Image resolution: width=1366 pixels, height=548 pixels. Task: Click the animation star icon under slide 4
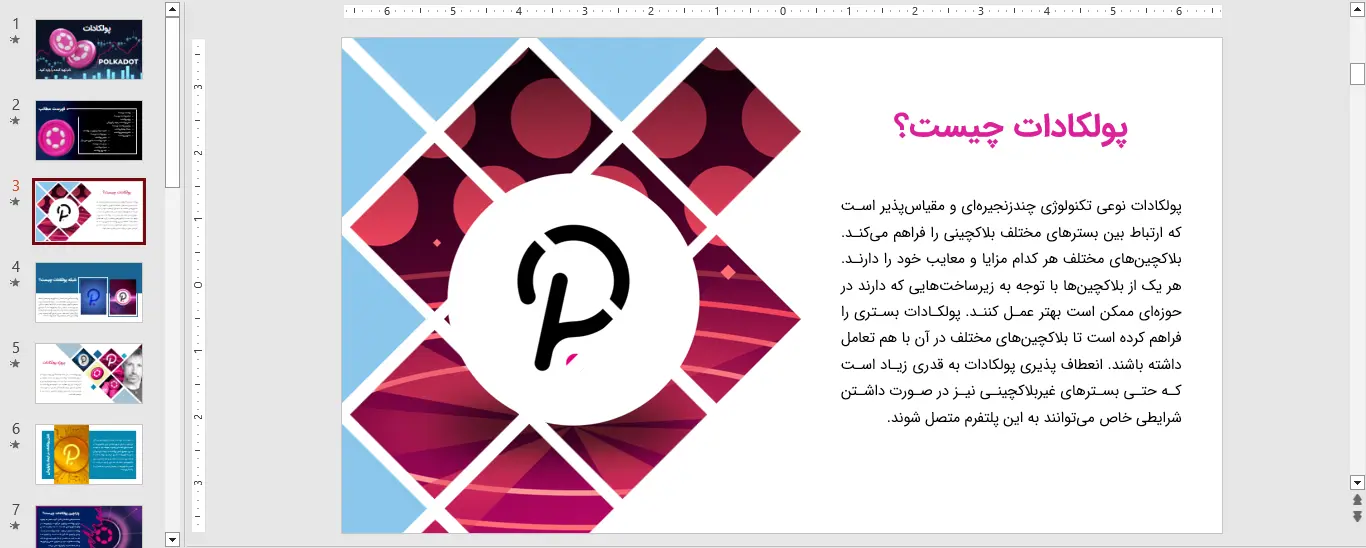(x=15, y=283)
